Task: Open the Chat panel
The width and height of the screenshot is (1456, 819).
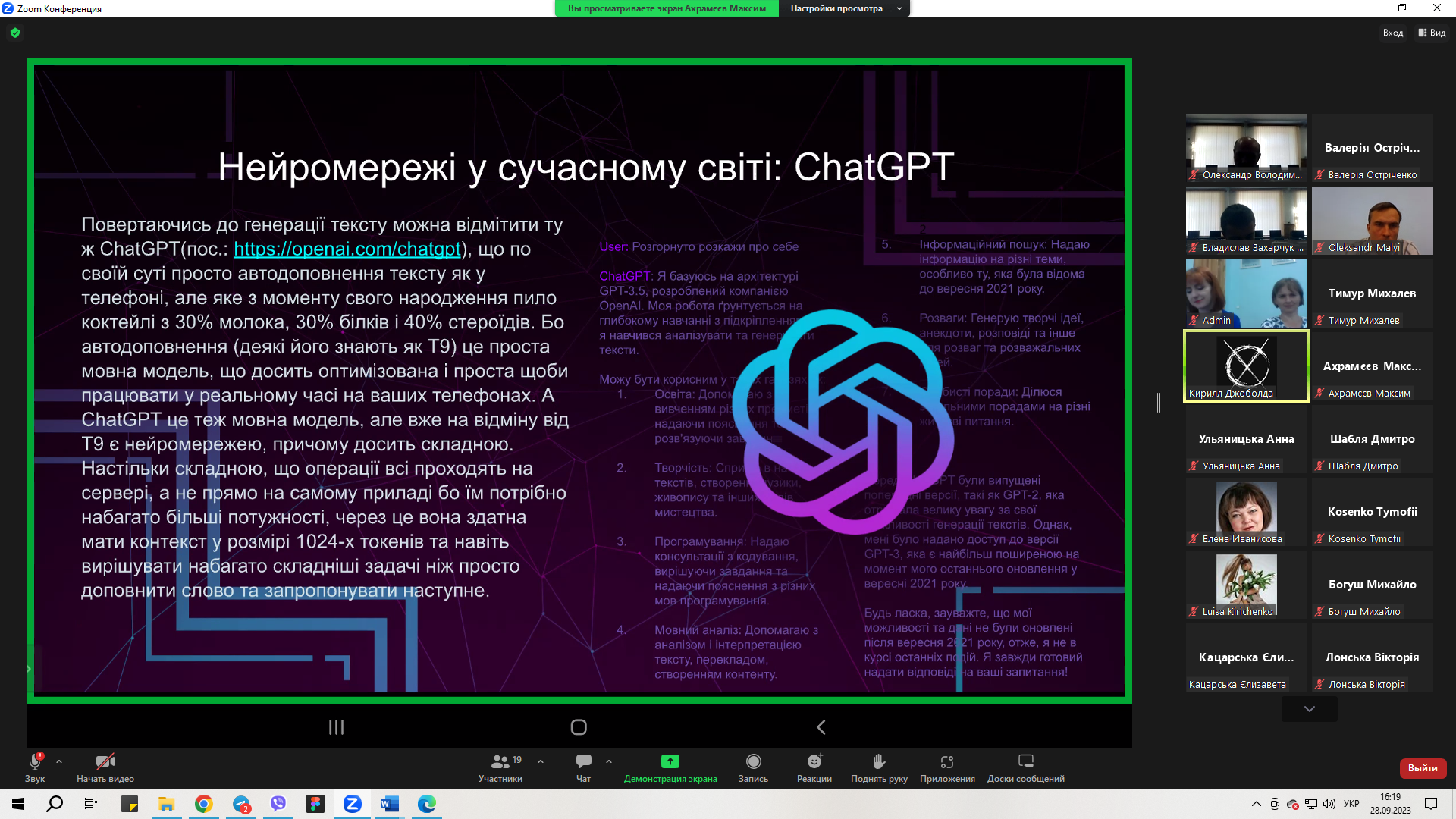Action: point(583,761)
